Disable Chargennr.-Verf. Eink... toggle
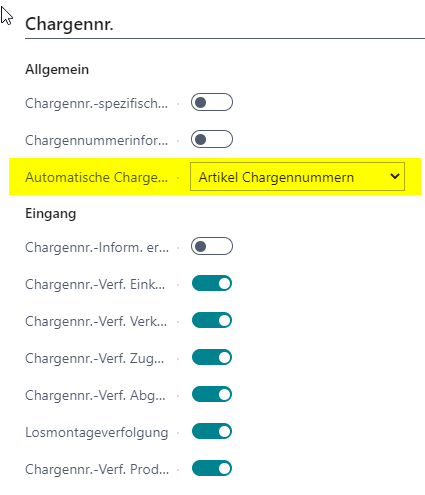425x495 pixels. [x=212, y=284]
